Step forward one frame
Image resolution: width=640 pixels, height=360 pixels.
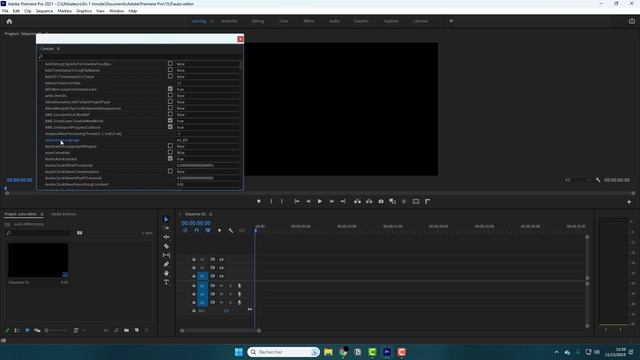click(x=331, y=201)
